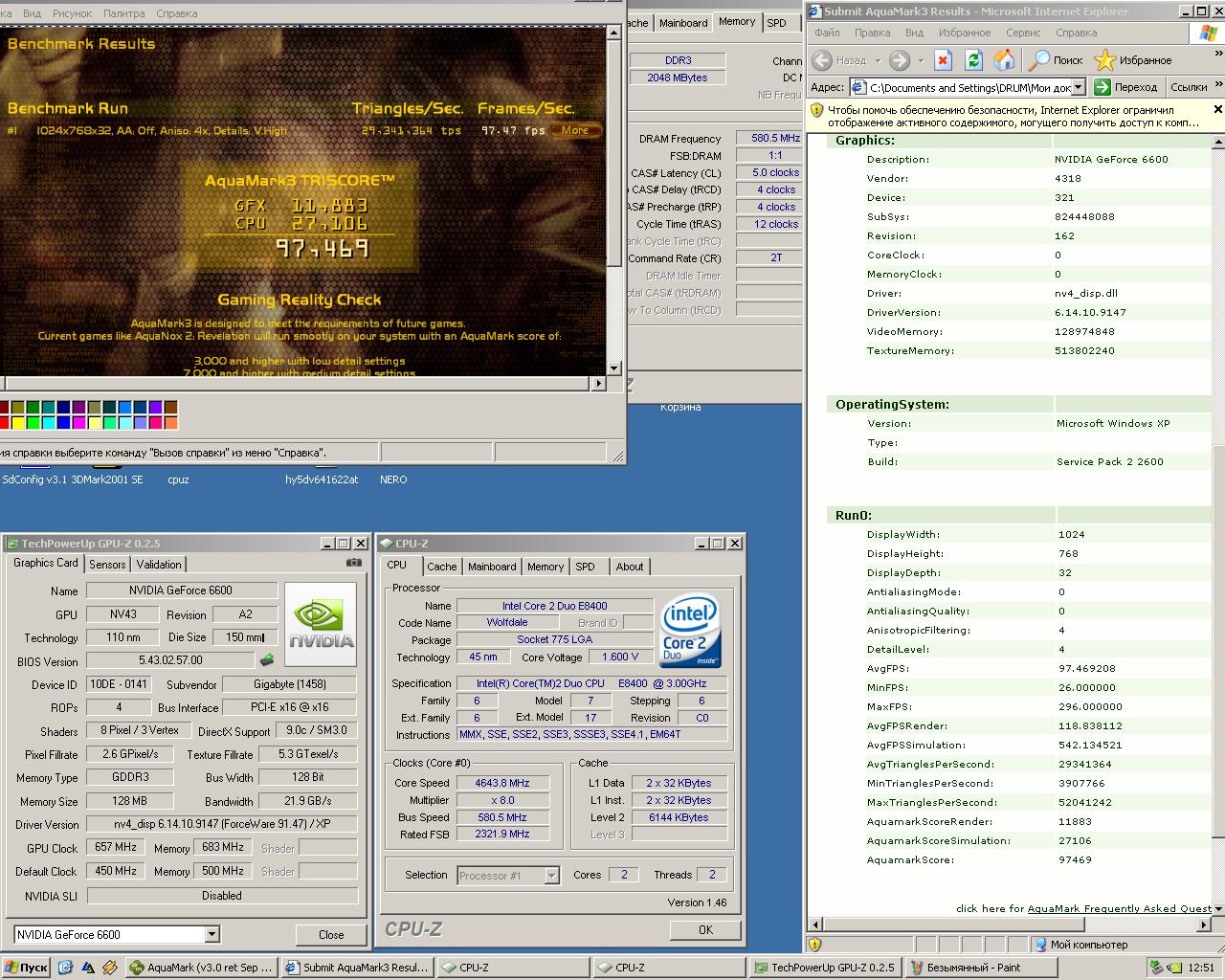Click the GPU Clock 657 MHz field in GPU-Z

point(115,847)
